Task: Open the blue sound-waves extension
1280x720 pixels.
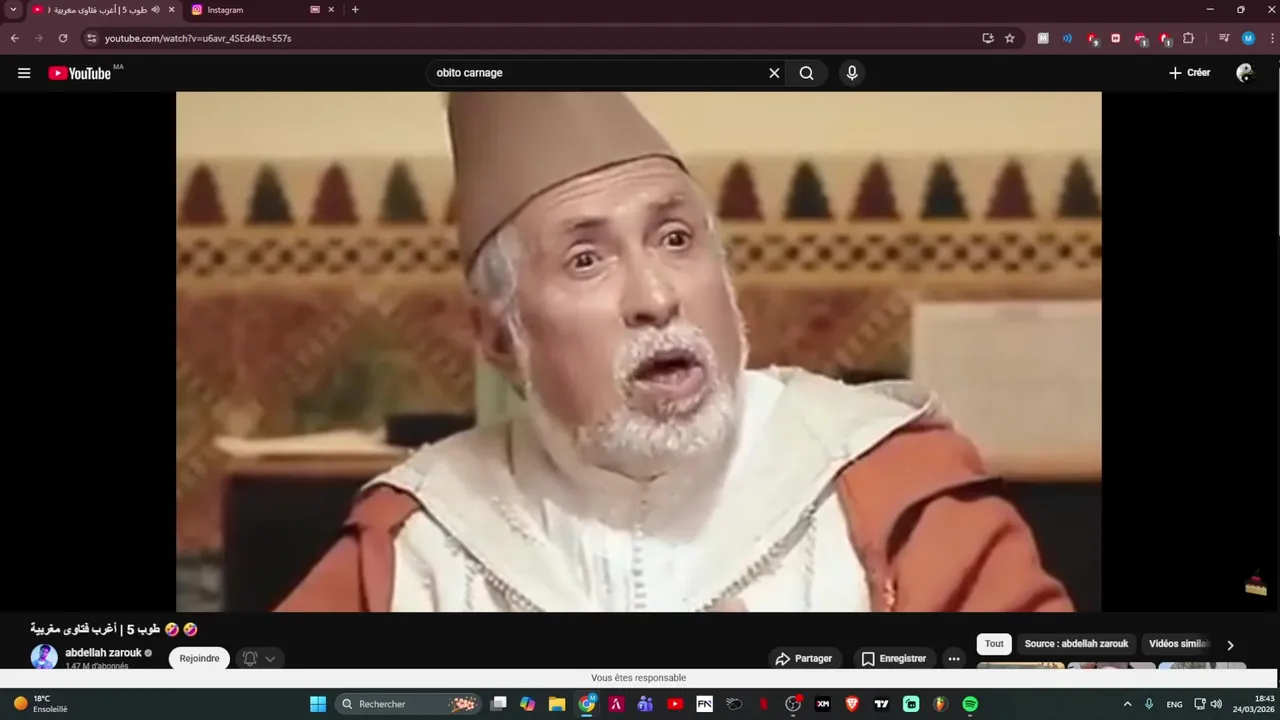Action: tap(1067, 38)
